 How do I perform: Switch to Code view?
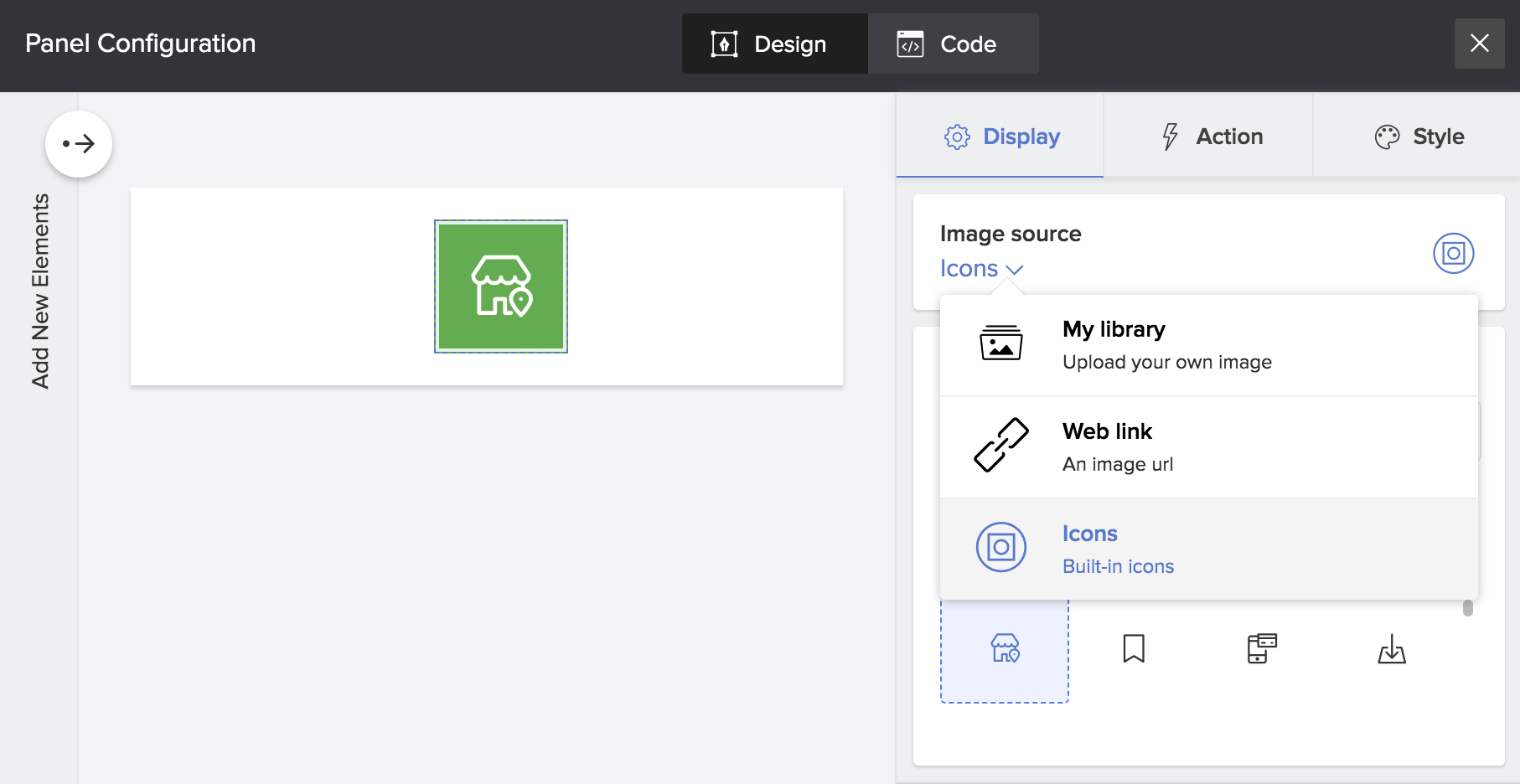coord(953,44)
